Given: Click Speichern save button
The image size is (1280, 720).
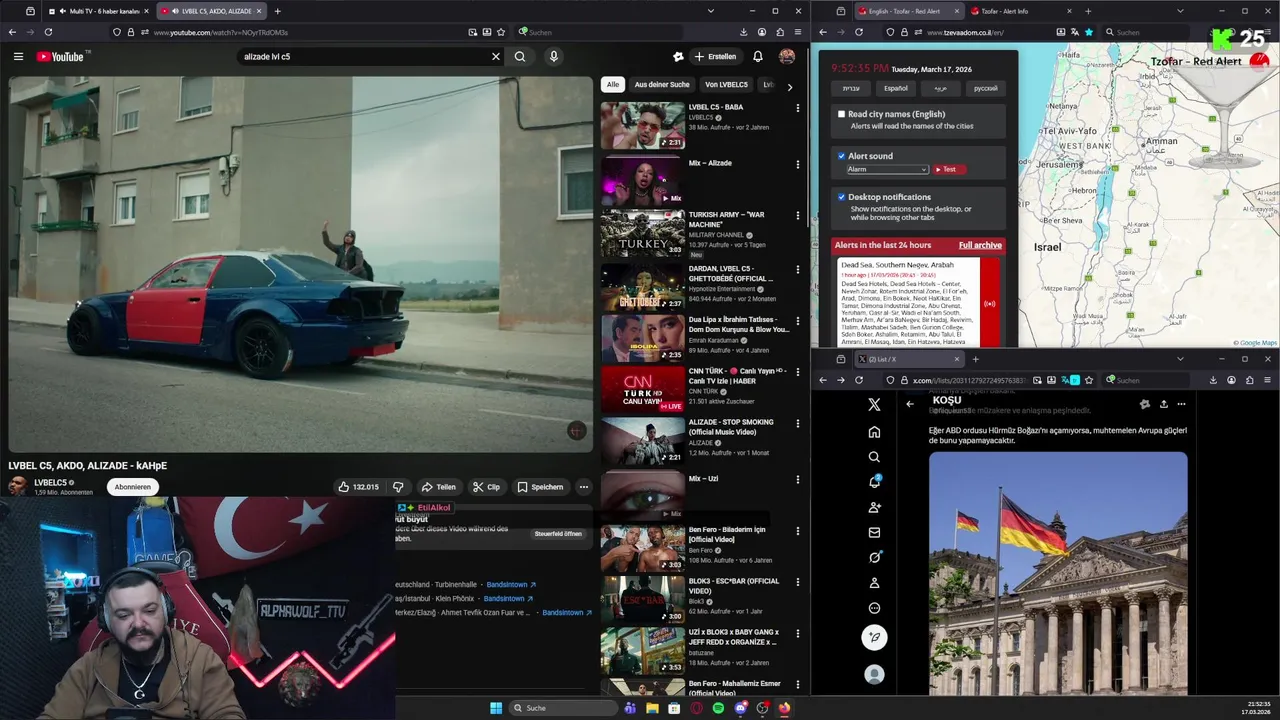Looking at the screenshot, I should 540,487.
